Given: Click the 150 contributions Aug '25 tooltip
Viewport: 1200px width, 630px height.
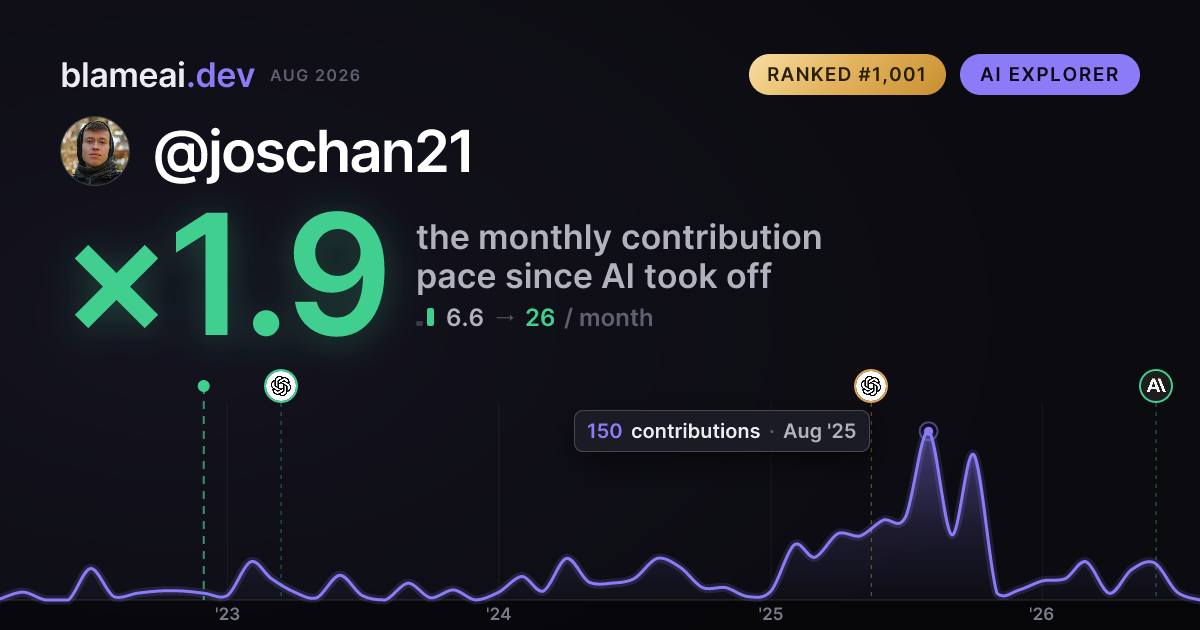Looking at the screenshot, I should [x=722, y=431].
